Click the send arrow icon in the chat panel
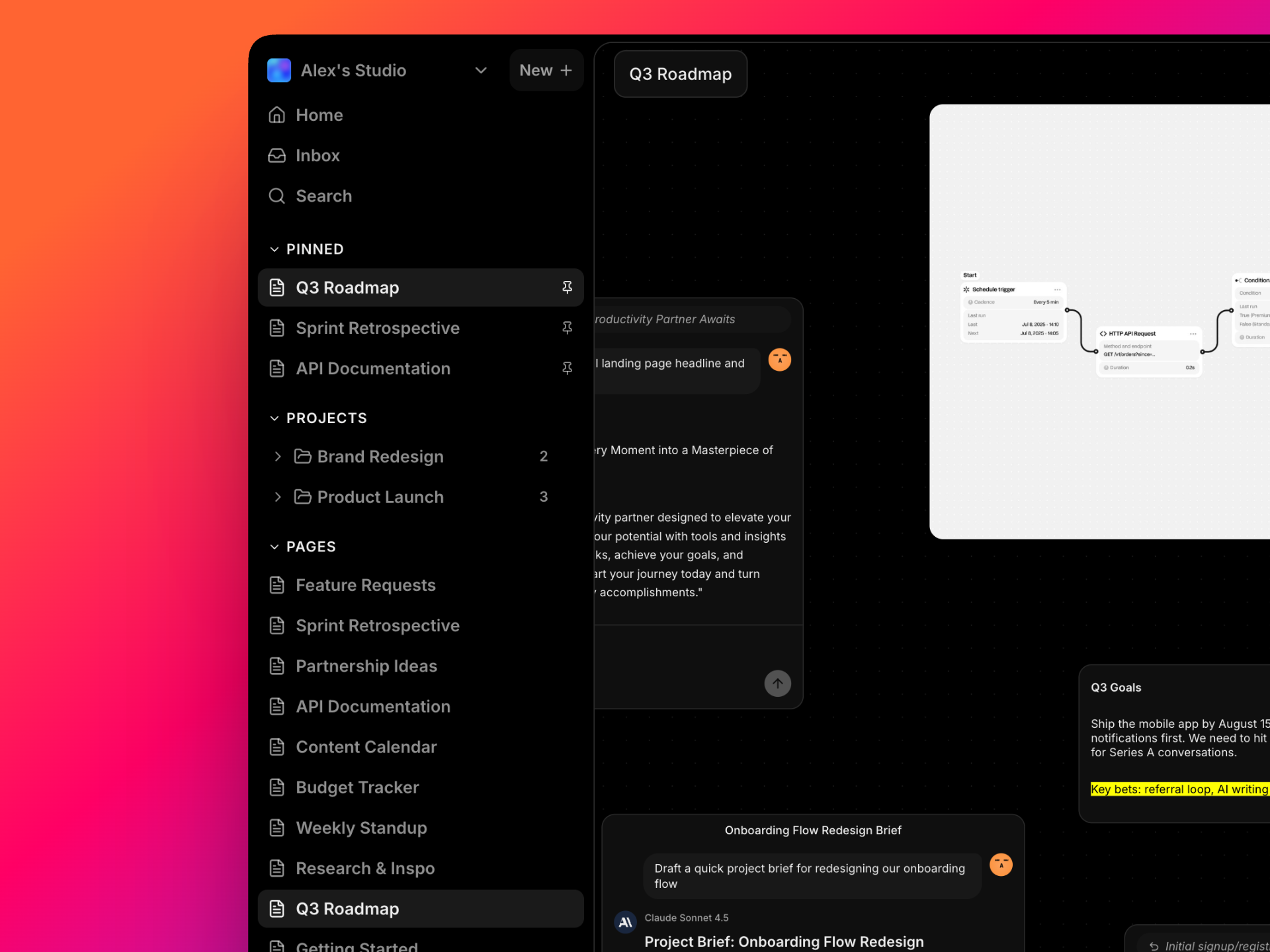 777,683
